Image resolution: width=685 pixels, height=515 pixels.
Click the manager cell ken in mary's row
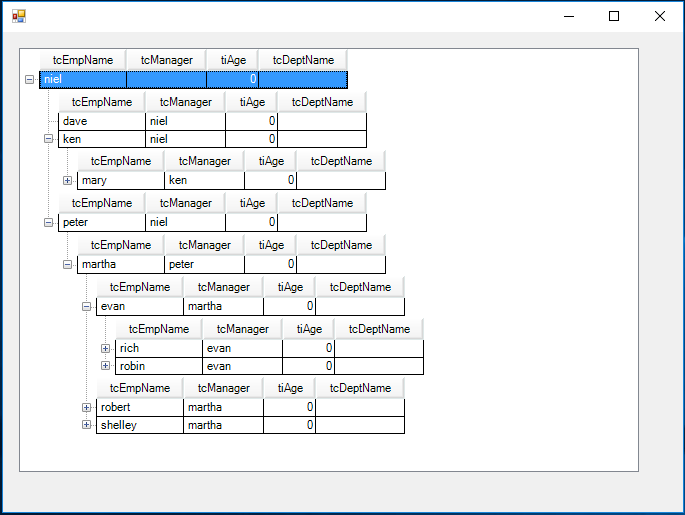coord(204,180)
